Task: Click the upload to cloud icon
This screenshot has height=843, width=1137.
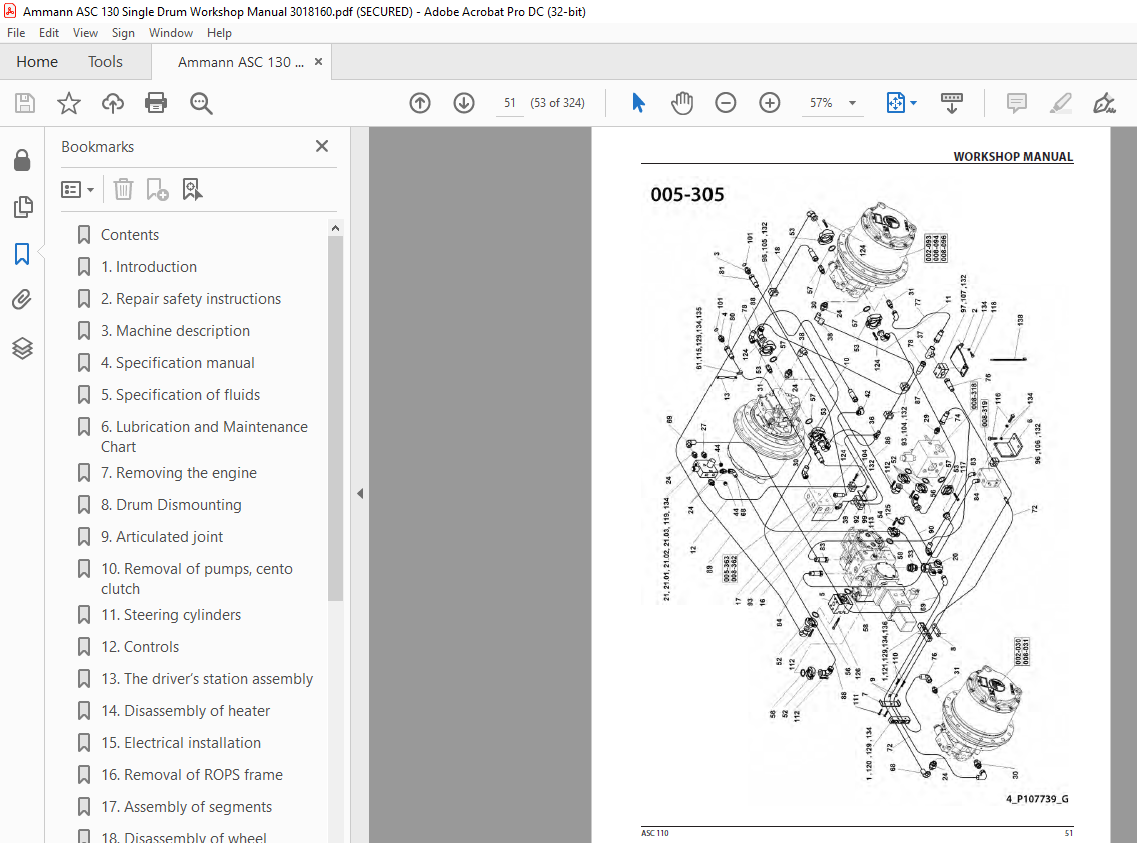Action: 112,103
